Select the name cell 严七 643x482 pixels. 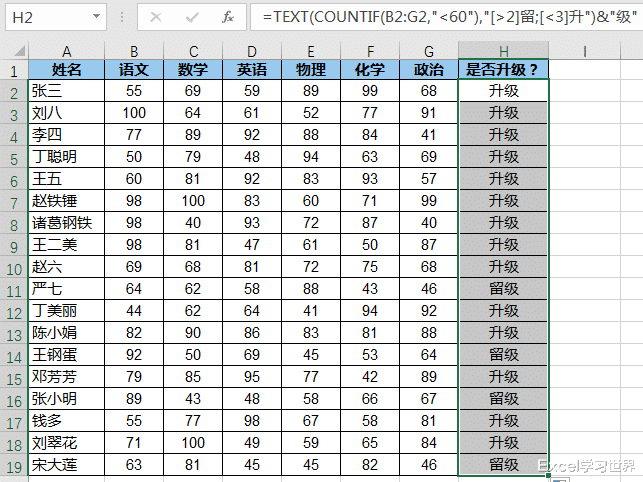click(x=66, y=289)
